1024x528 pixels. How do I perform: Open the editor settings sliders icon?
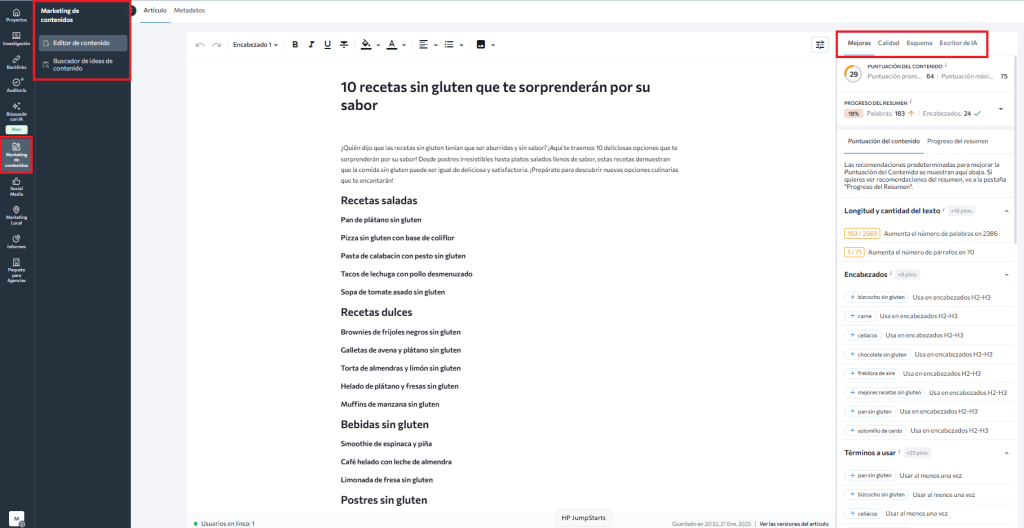pos(820,44)
